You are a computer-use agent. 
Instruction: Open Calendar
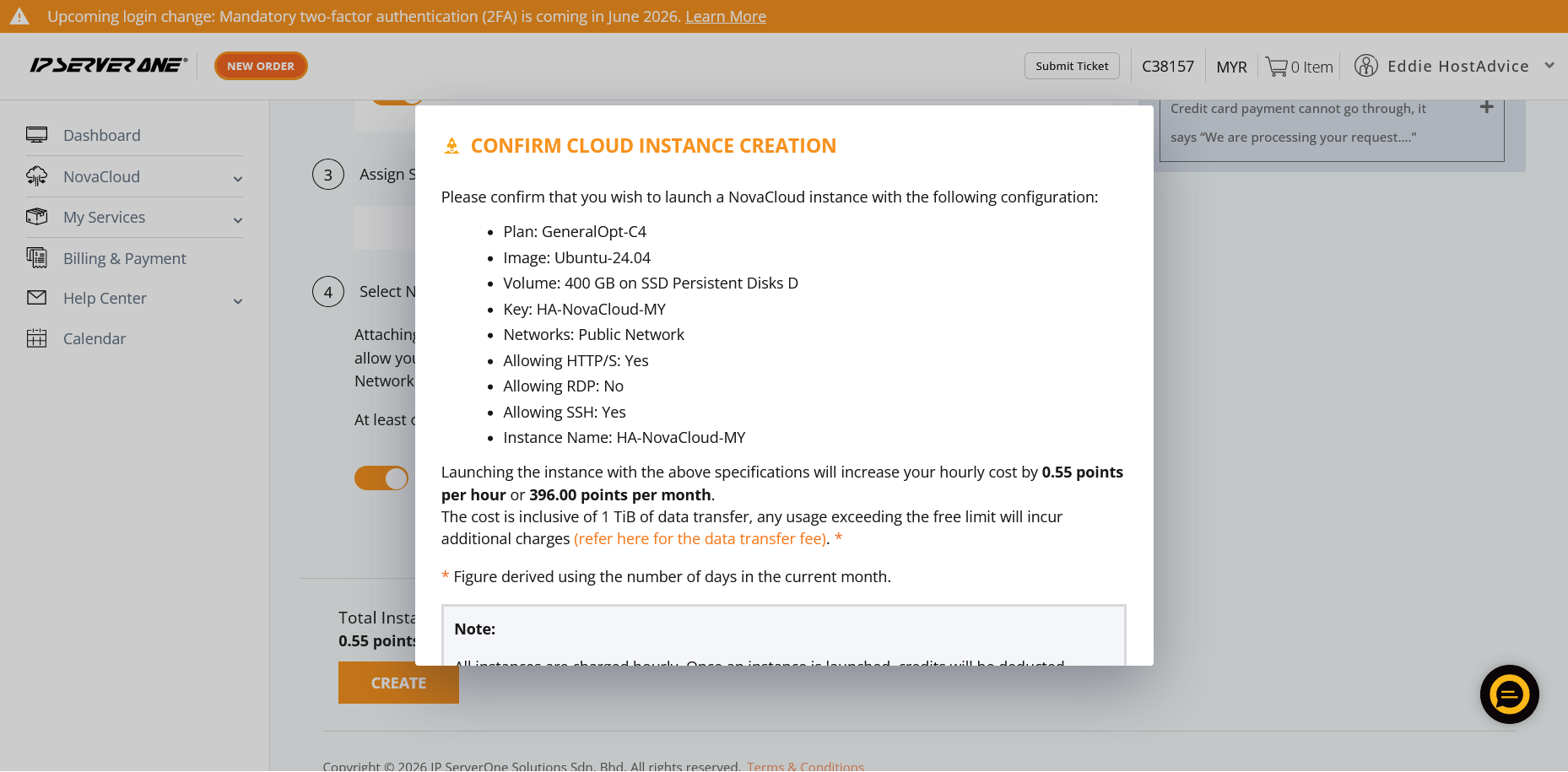(x=95, y=338)
